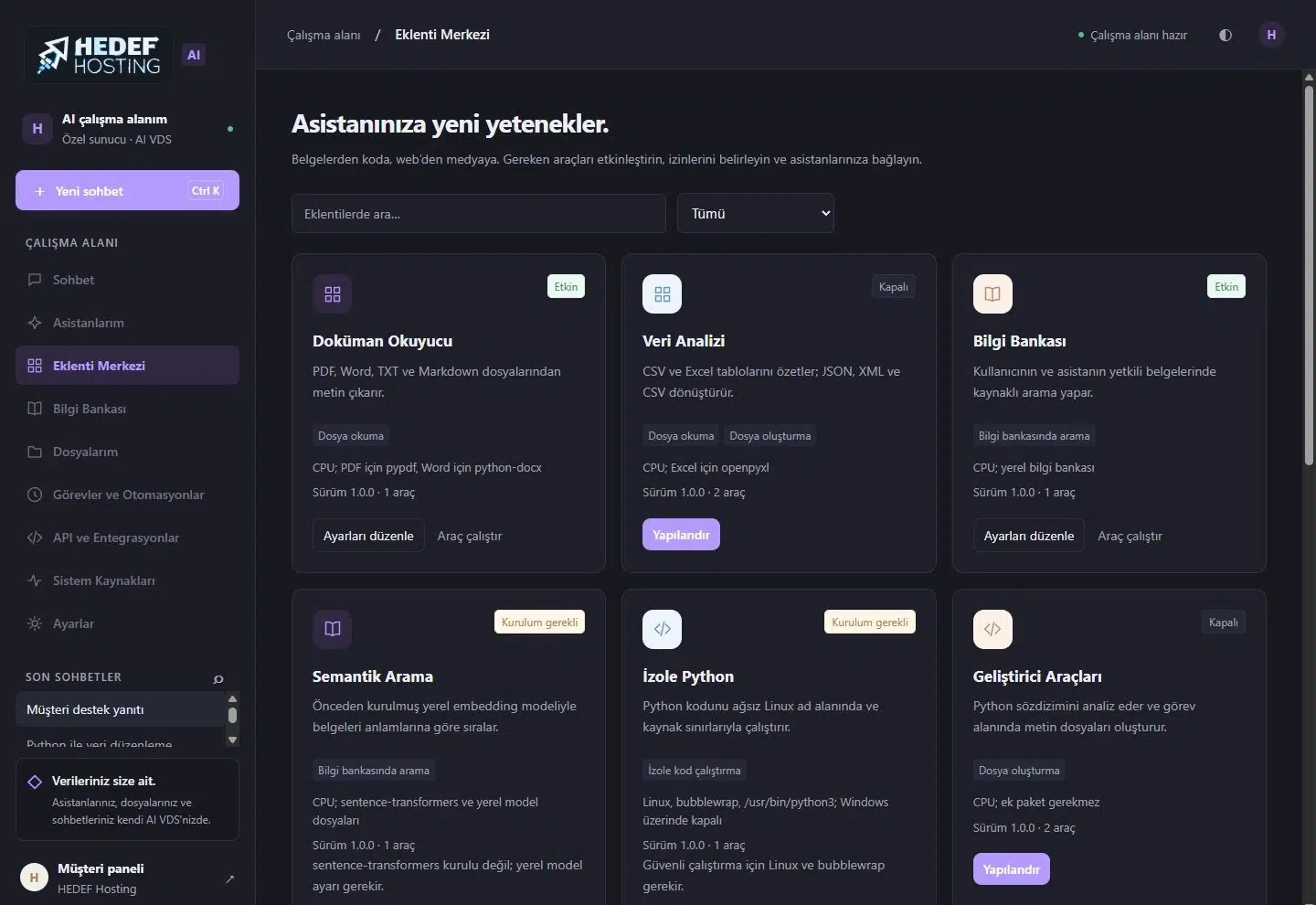The image size is (1316, 905).
Task: Click the Etkin badge on Doküman Okuyucu
Action: click(566, 287)
